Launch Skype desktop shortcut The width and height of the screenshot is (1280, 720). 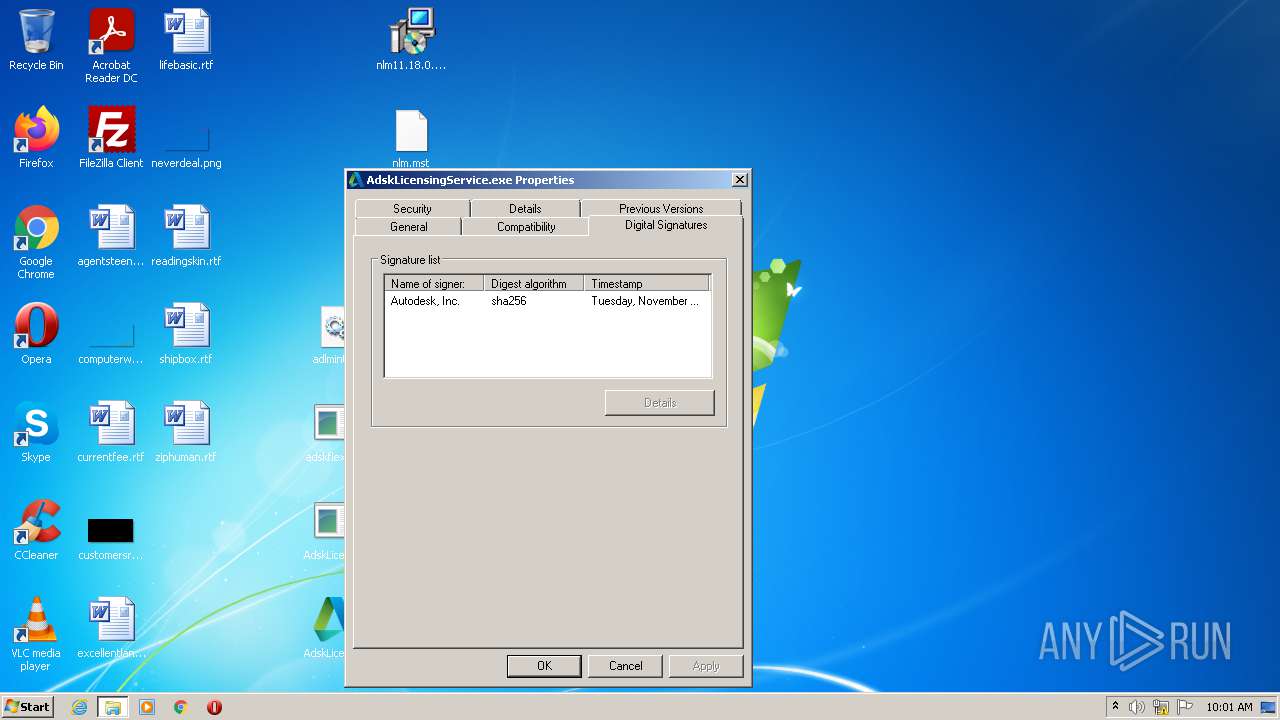click(36, 432)
